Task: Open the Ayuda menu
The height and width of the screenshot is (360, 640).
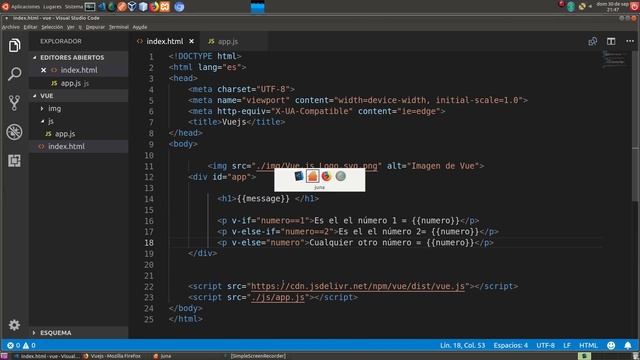Action: (140, 27)
